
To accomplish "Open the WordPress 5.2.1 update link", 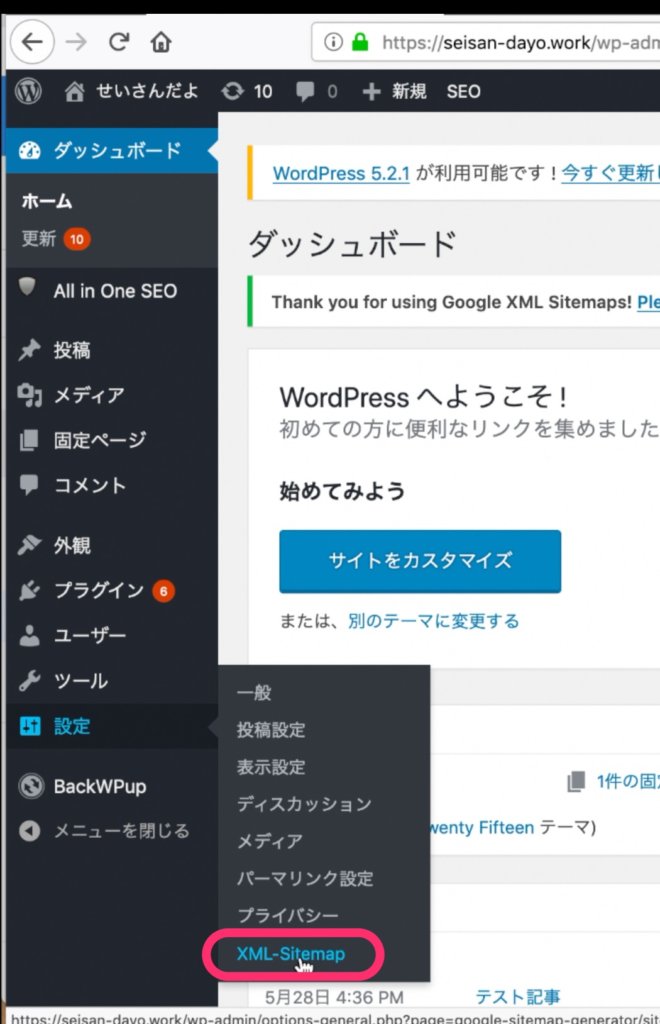I will click(341, 173).
